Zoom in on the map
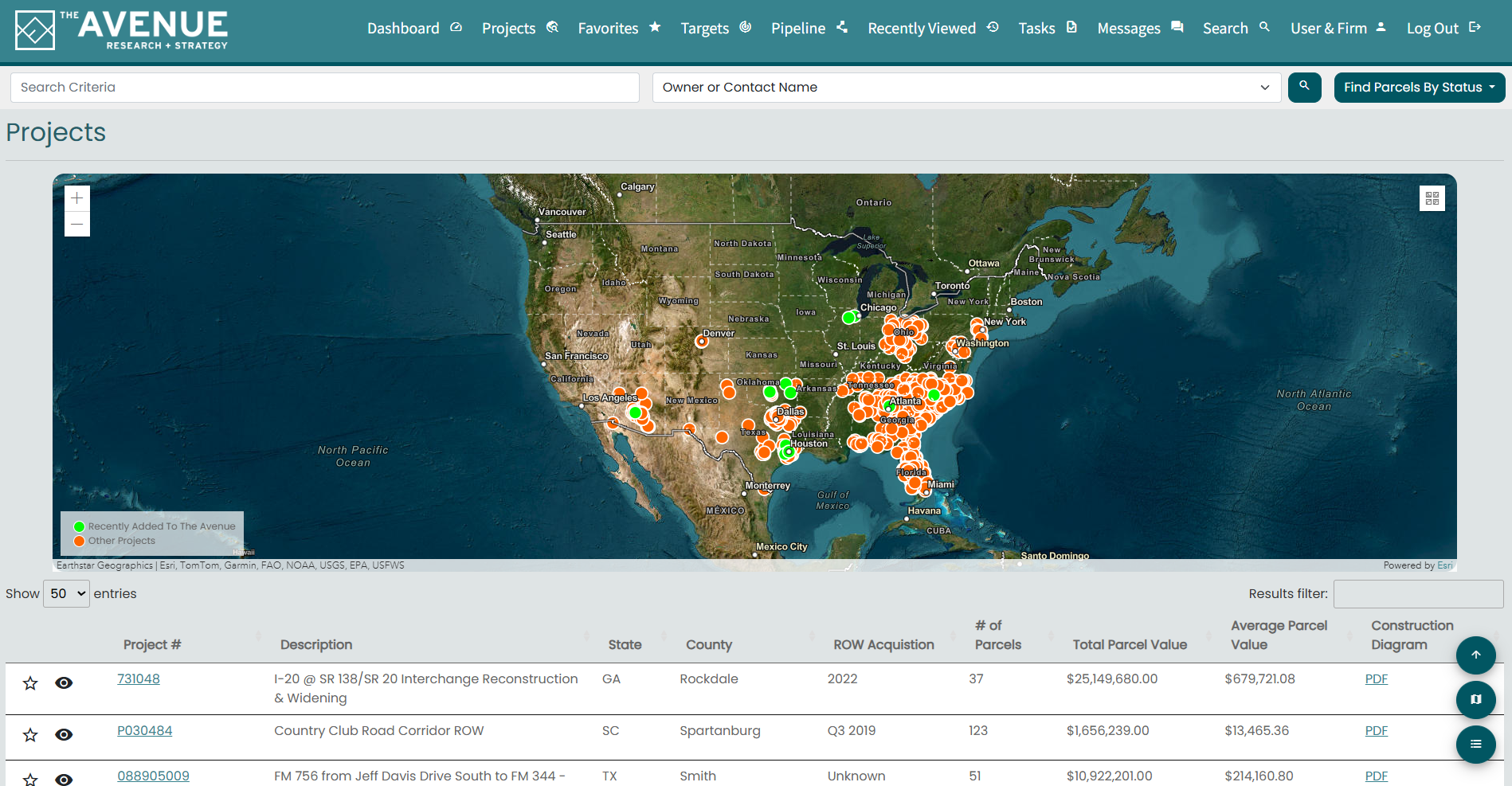 point(77,198)
